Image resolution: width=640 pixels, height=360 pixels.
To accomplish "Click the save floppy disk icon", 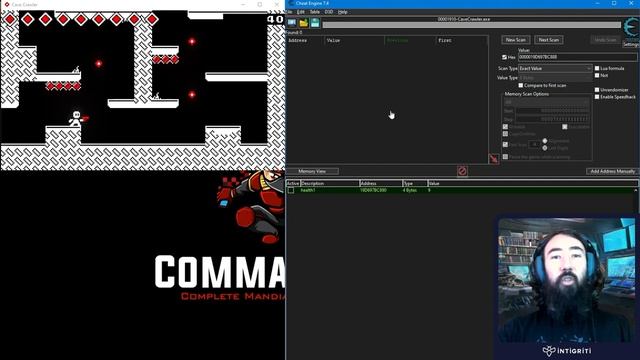I will [x=315, y=23].
